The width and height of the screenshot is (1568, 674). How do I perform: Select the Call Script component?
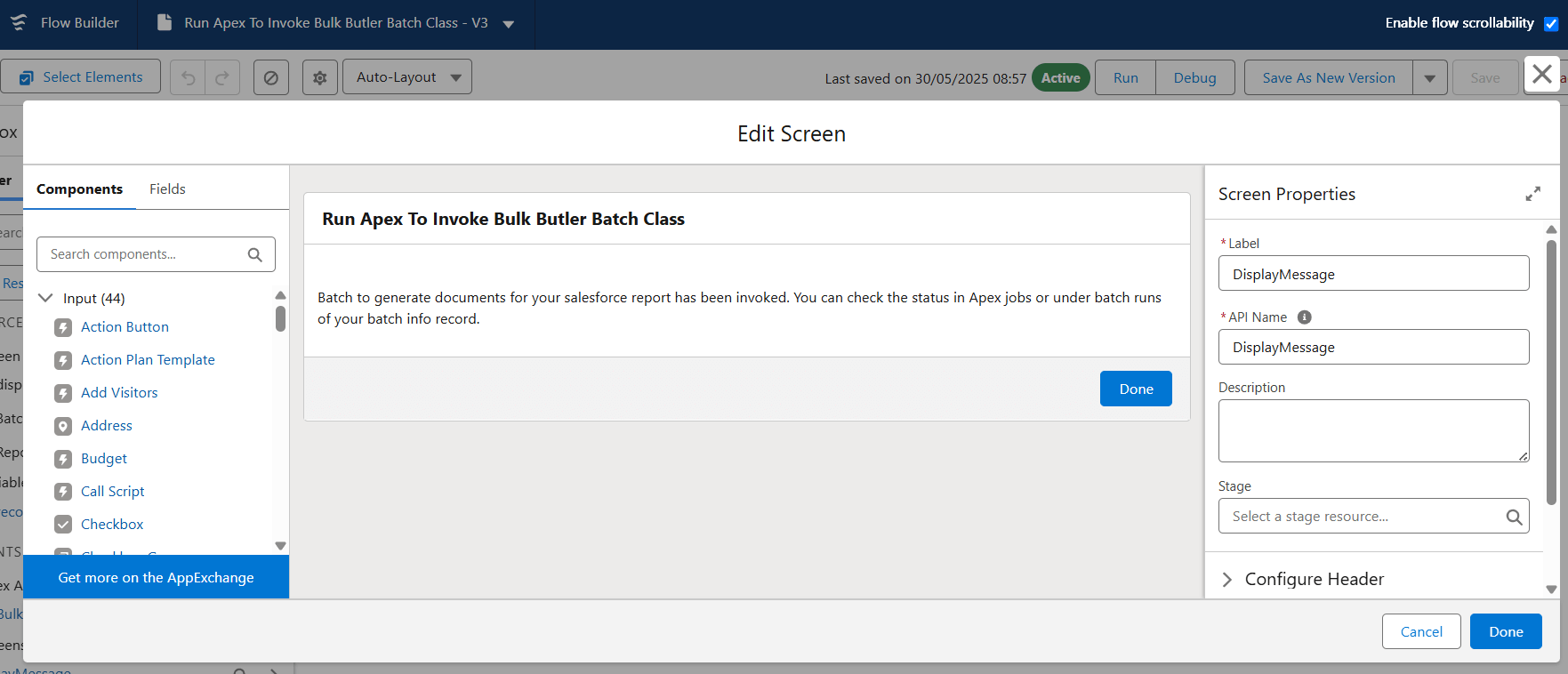(113, 491)
